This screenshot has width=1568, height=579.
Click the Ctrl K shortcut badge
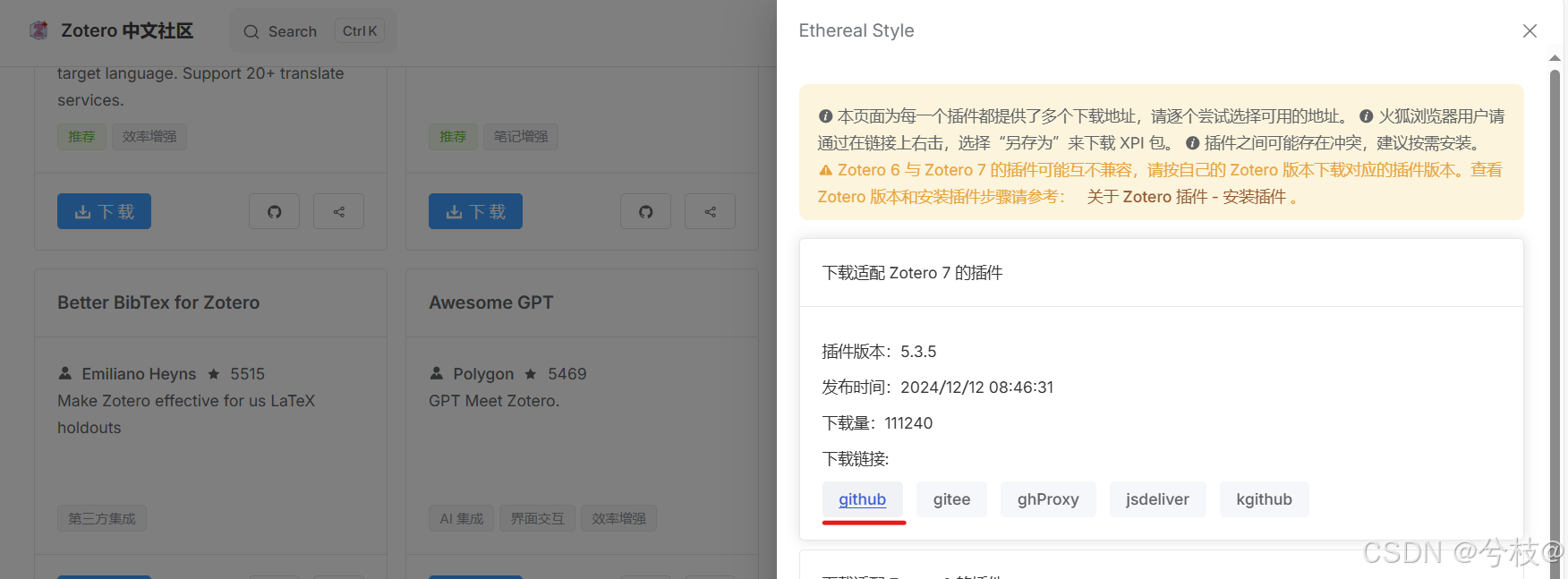coord(360,31)
